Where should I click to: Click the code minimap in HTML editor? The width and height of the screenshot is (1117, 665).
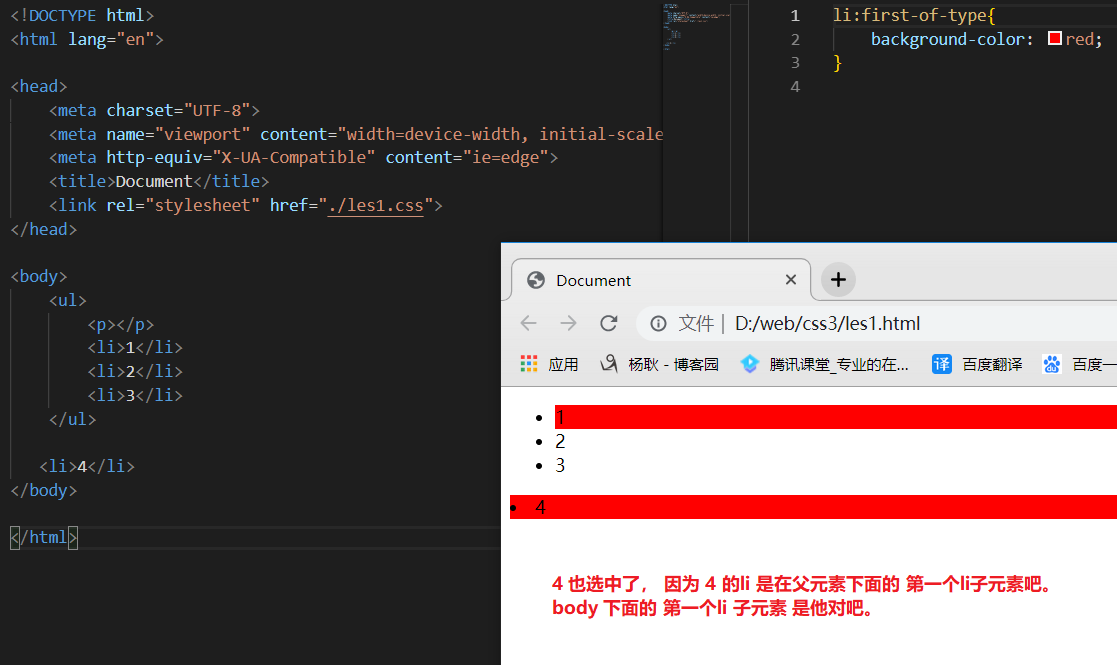tap(696, 28)
